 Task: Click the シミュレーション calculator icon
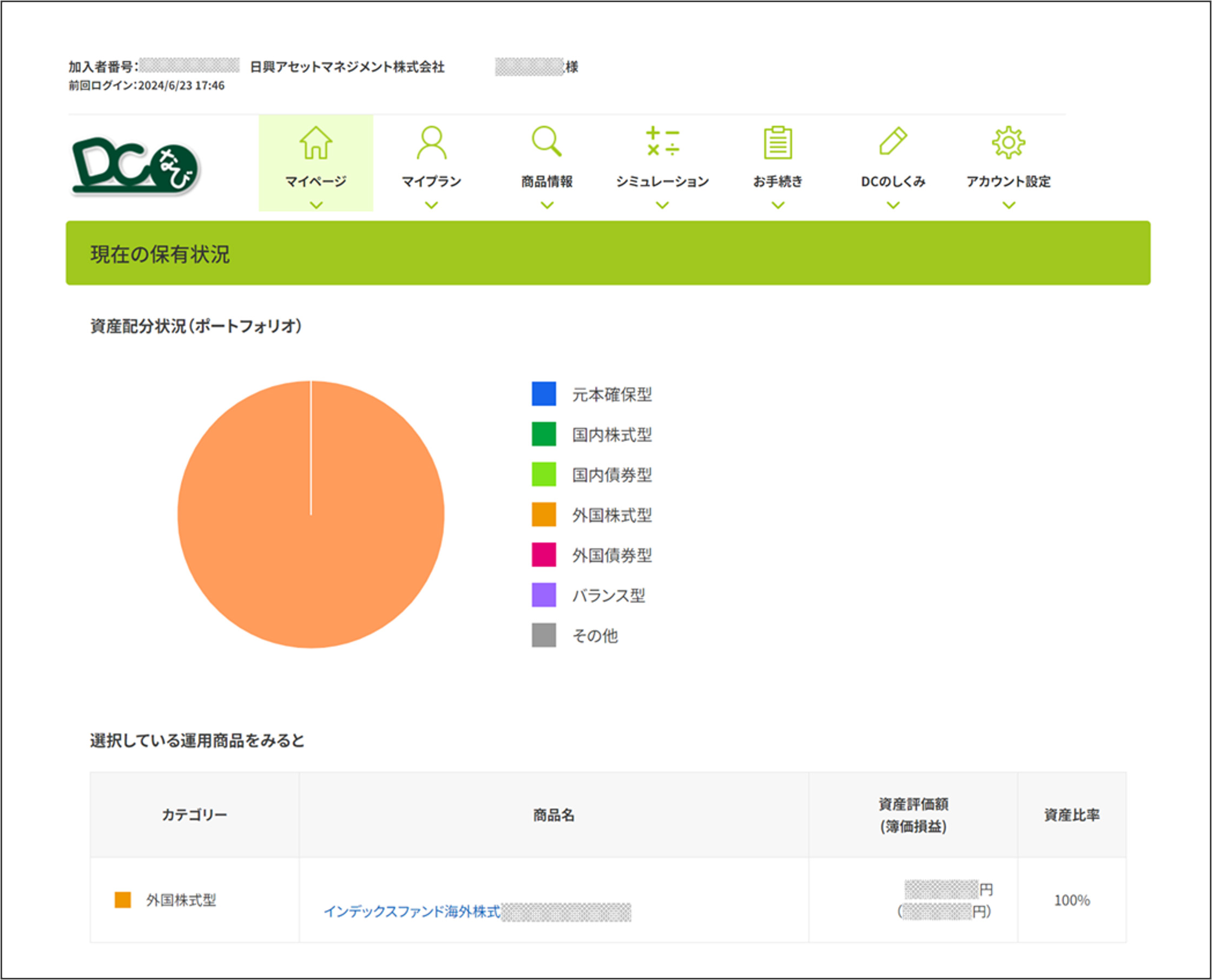(662, 141)
